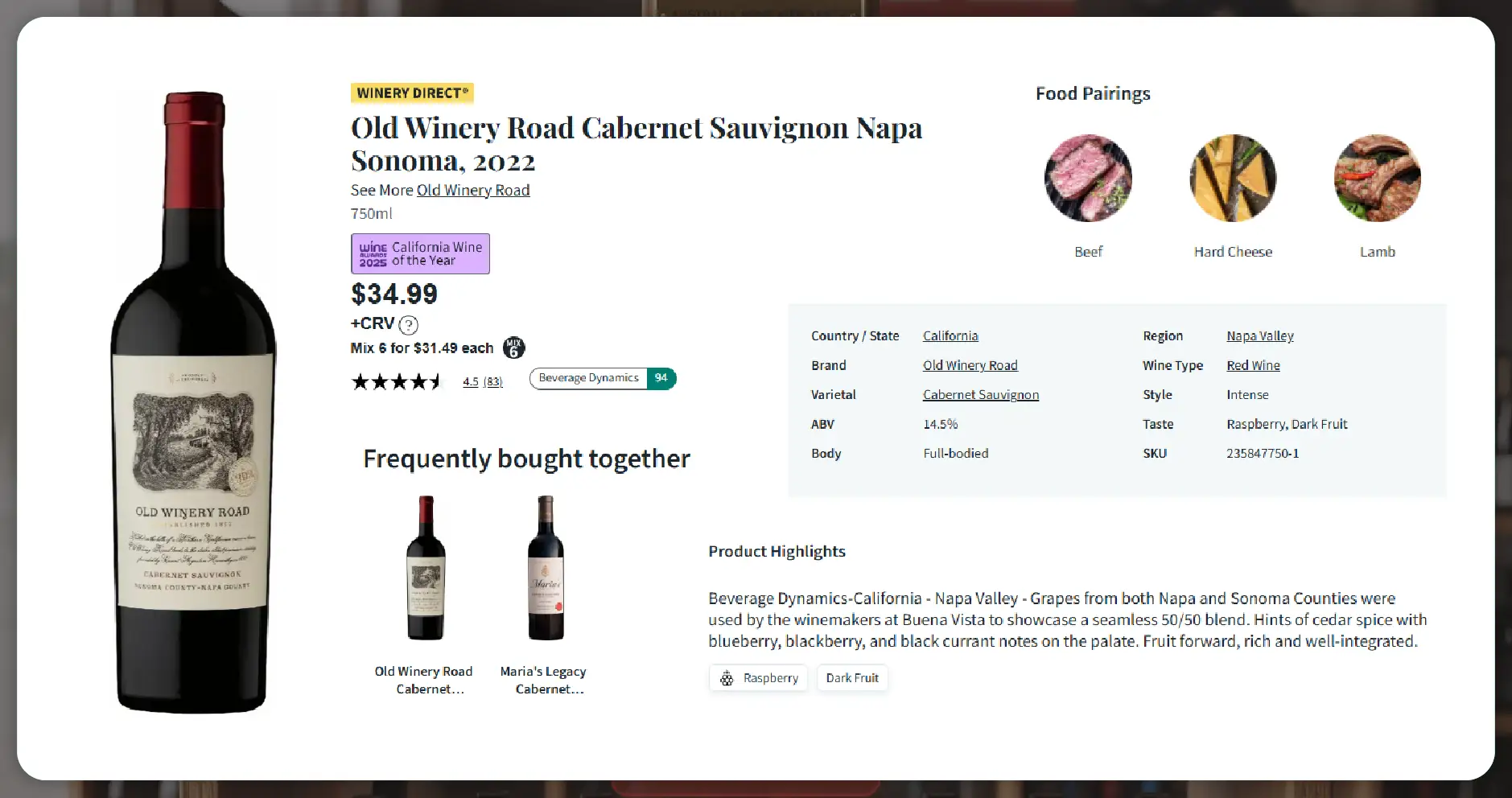Click the Wine Awards 2025 badge icon
The image size is (1512, 798).
pos(373,253)
